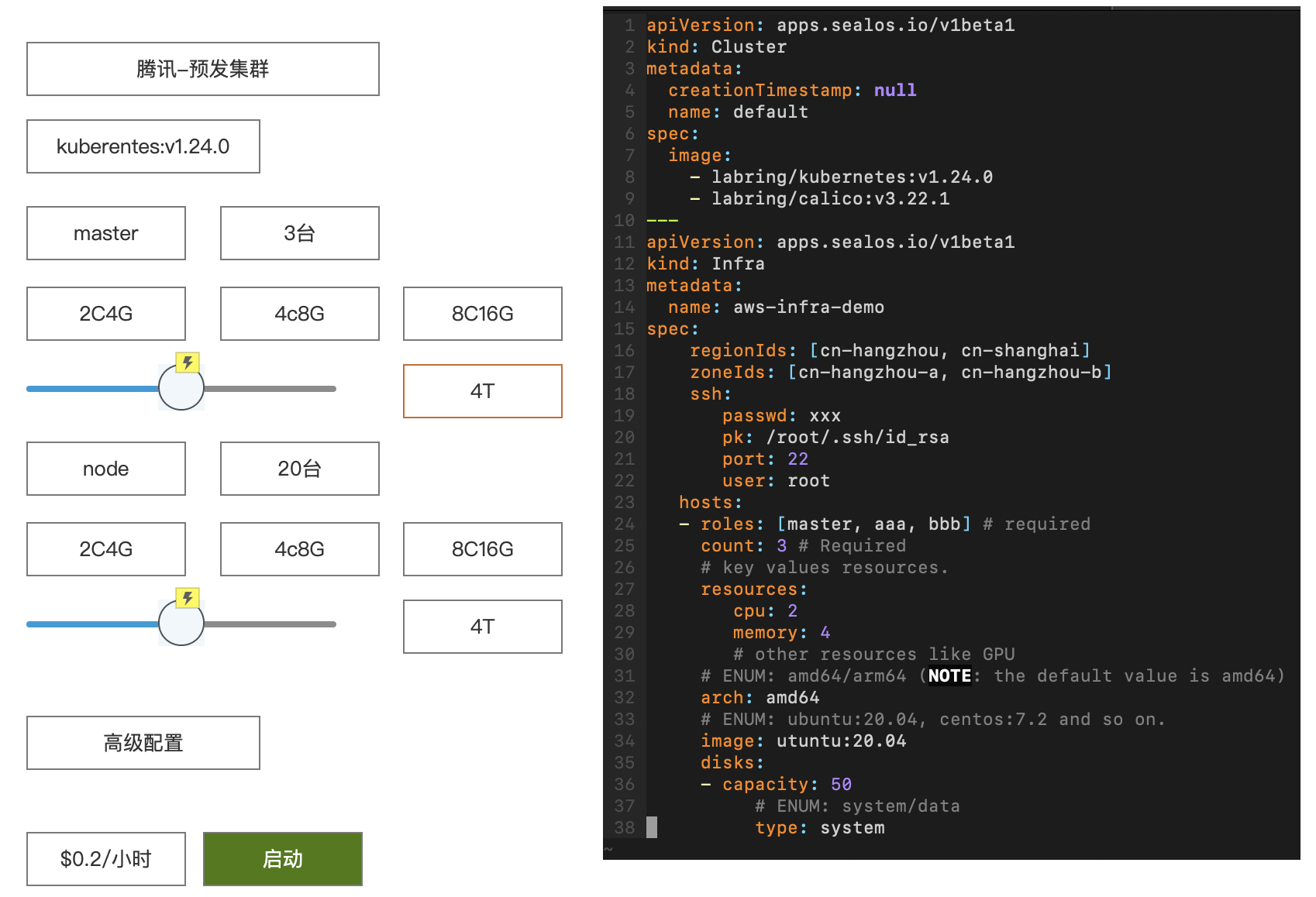The width and height of the screenshot is (1316, 897).
Task: Select the 4c8G master spec
Action: [x=299, y=313]
